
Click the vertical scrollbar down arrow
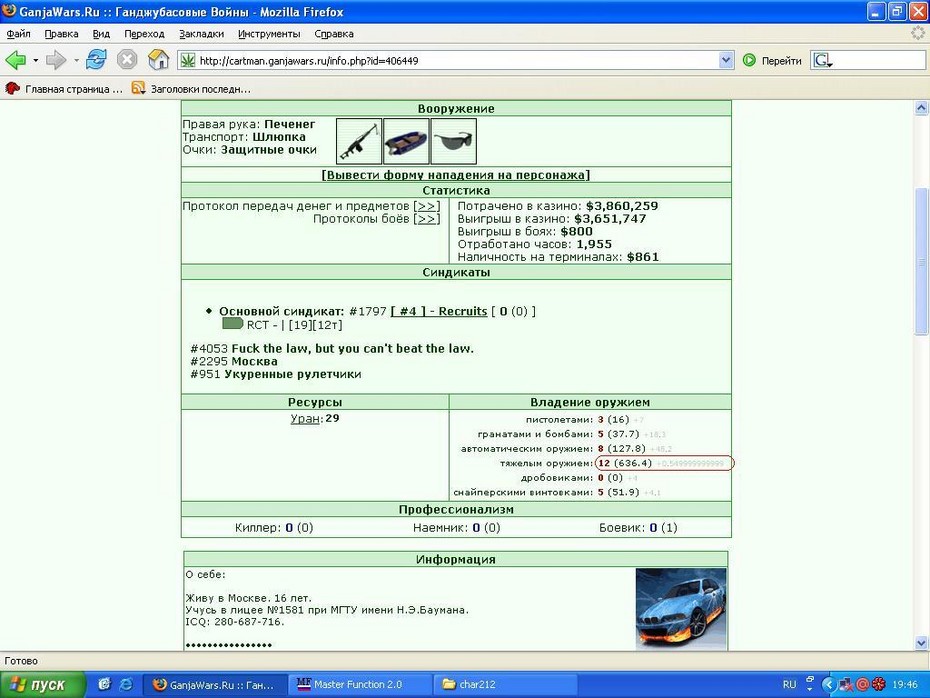921,643
